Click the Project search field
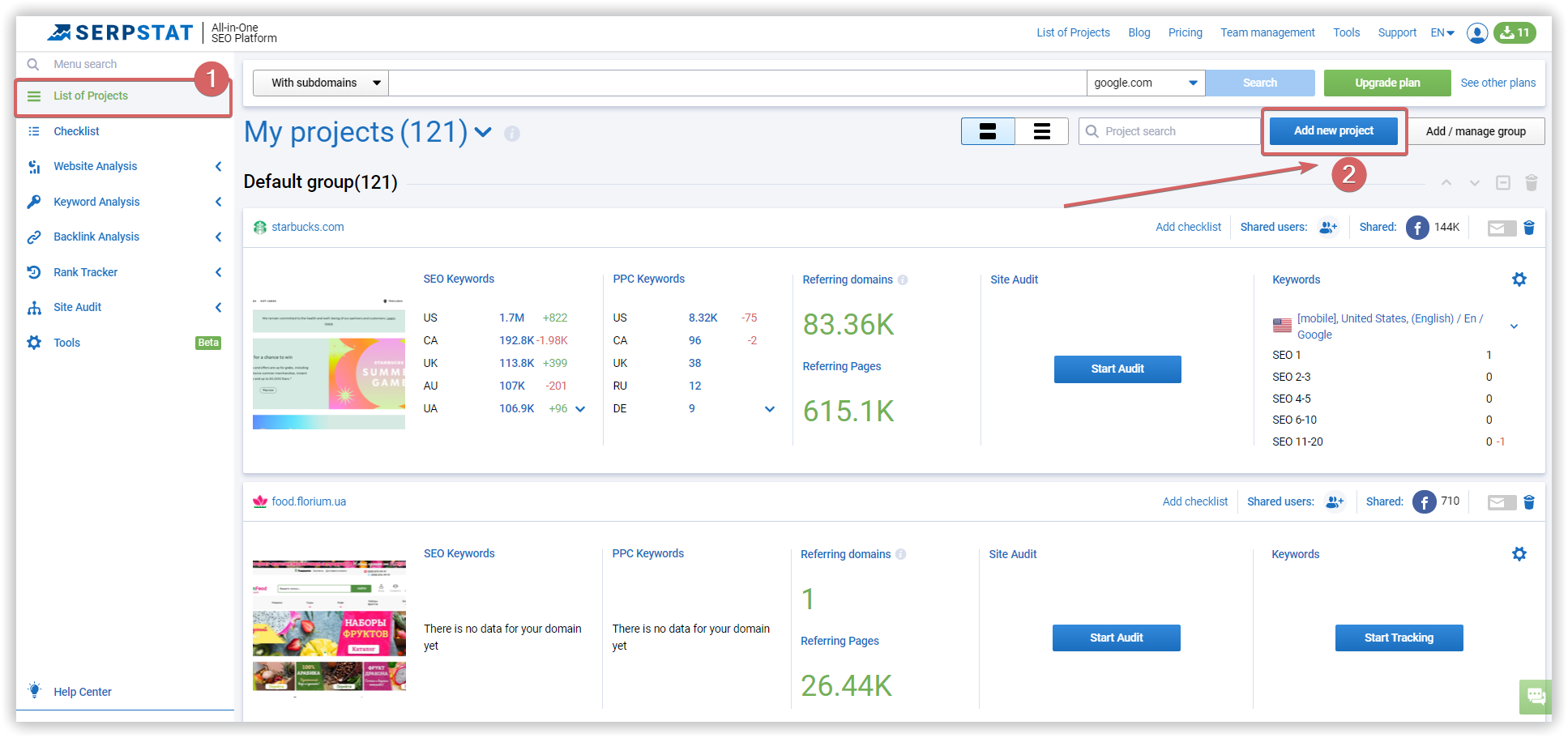 click(1169, 131)
